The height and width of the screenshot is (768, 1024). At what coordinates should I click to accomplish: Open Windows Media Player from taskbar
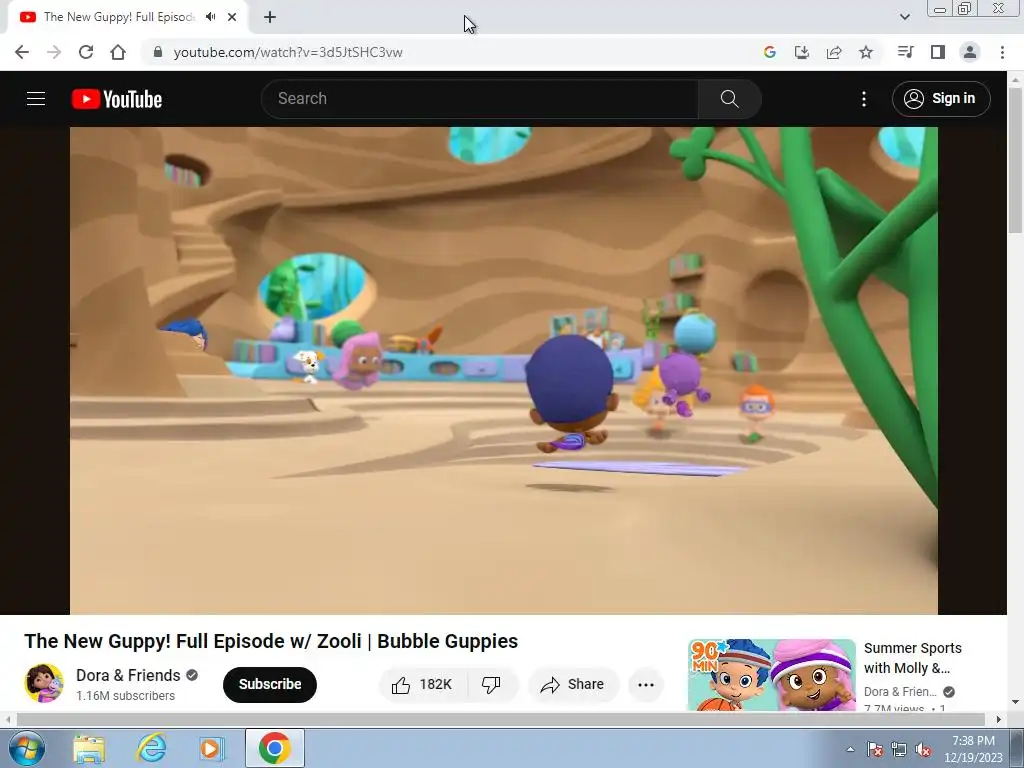[212, 748]
